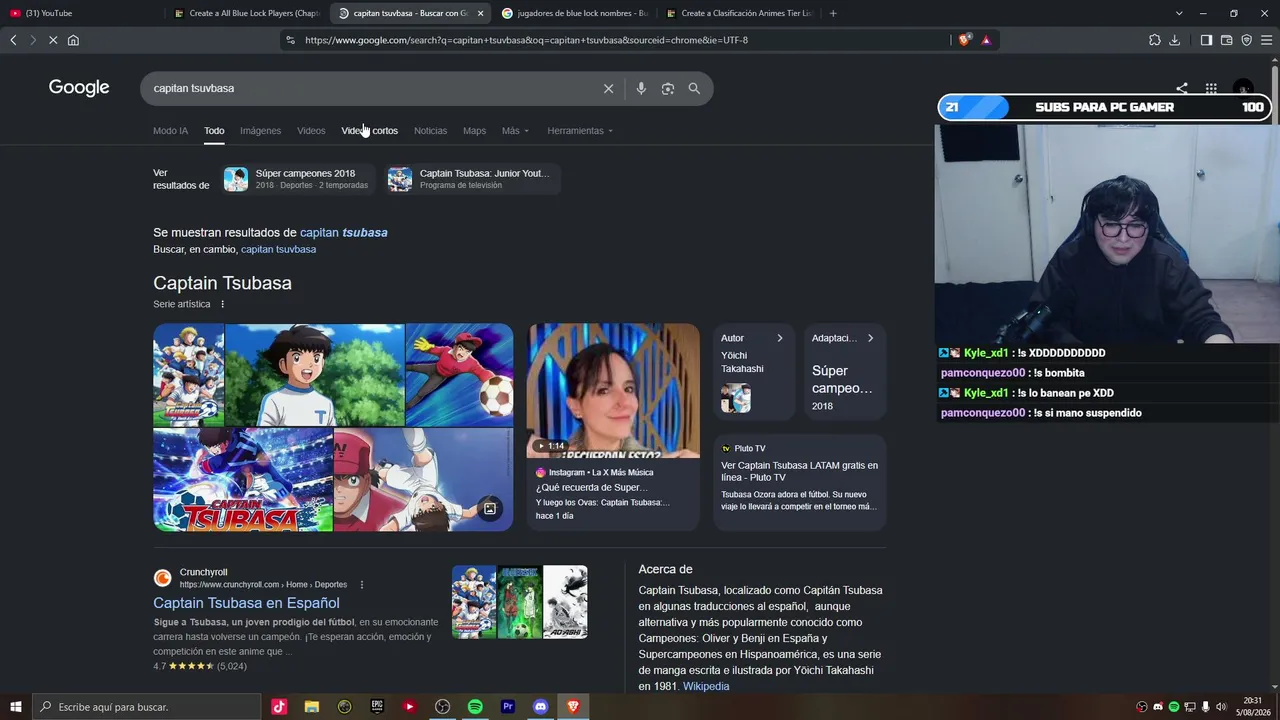Submit search with the magnifier icon

click(x=694, y=88)
